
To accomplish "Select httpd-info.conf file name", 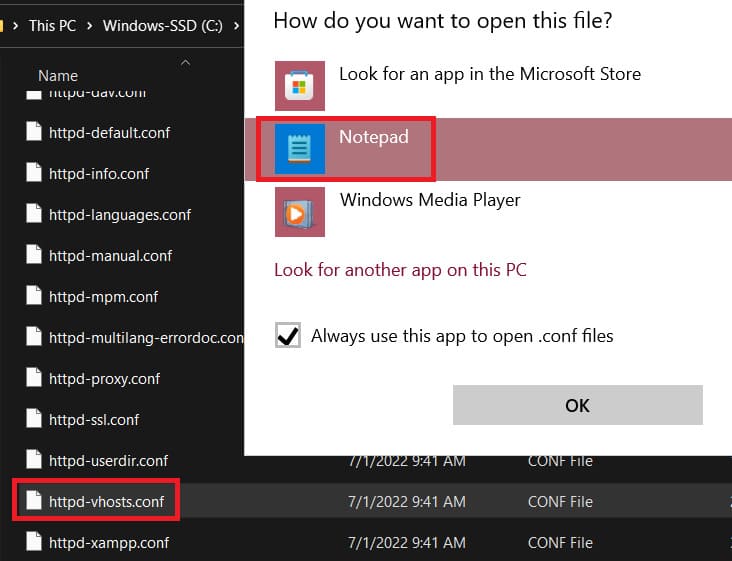I will pyautogui.click(x=99, y=174).
